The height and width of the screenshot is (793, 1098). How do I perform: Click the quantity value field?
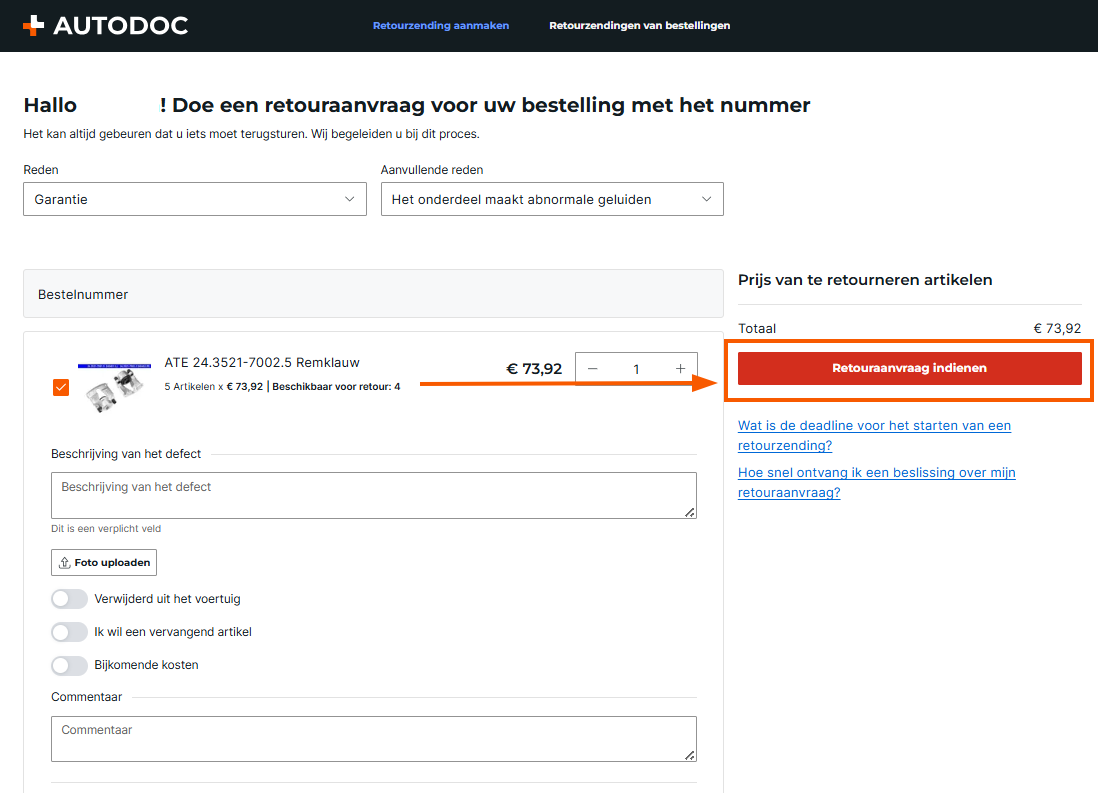pos(636,369)
